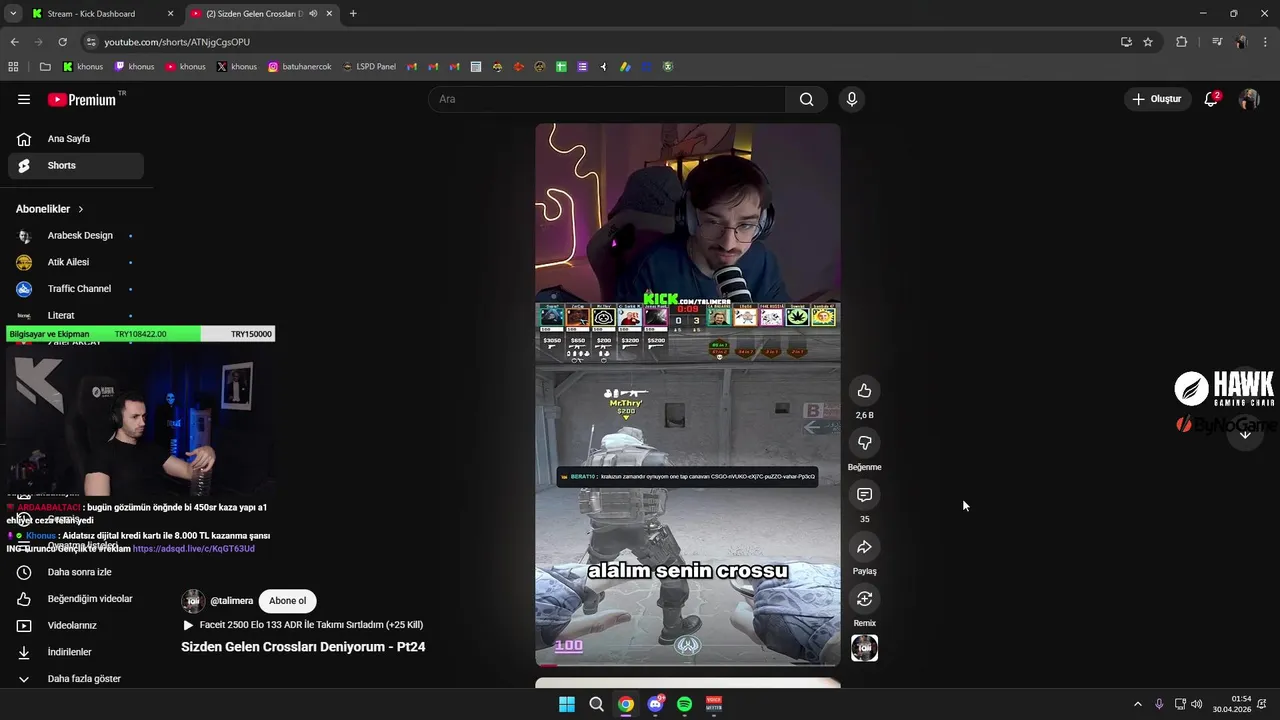Viewport: 1280px width, 720px height.
Task: Open the YouTube account avatar menu
Action: [1249, 99]
